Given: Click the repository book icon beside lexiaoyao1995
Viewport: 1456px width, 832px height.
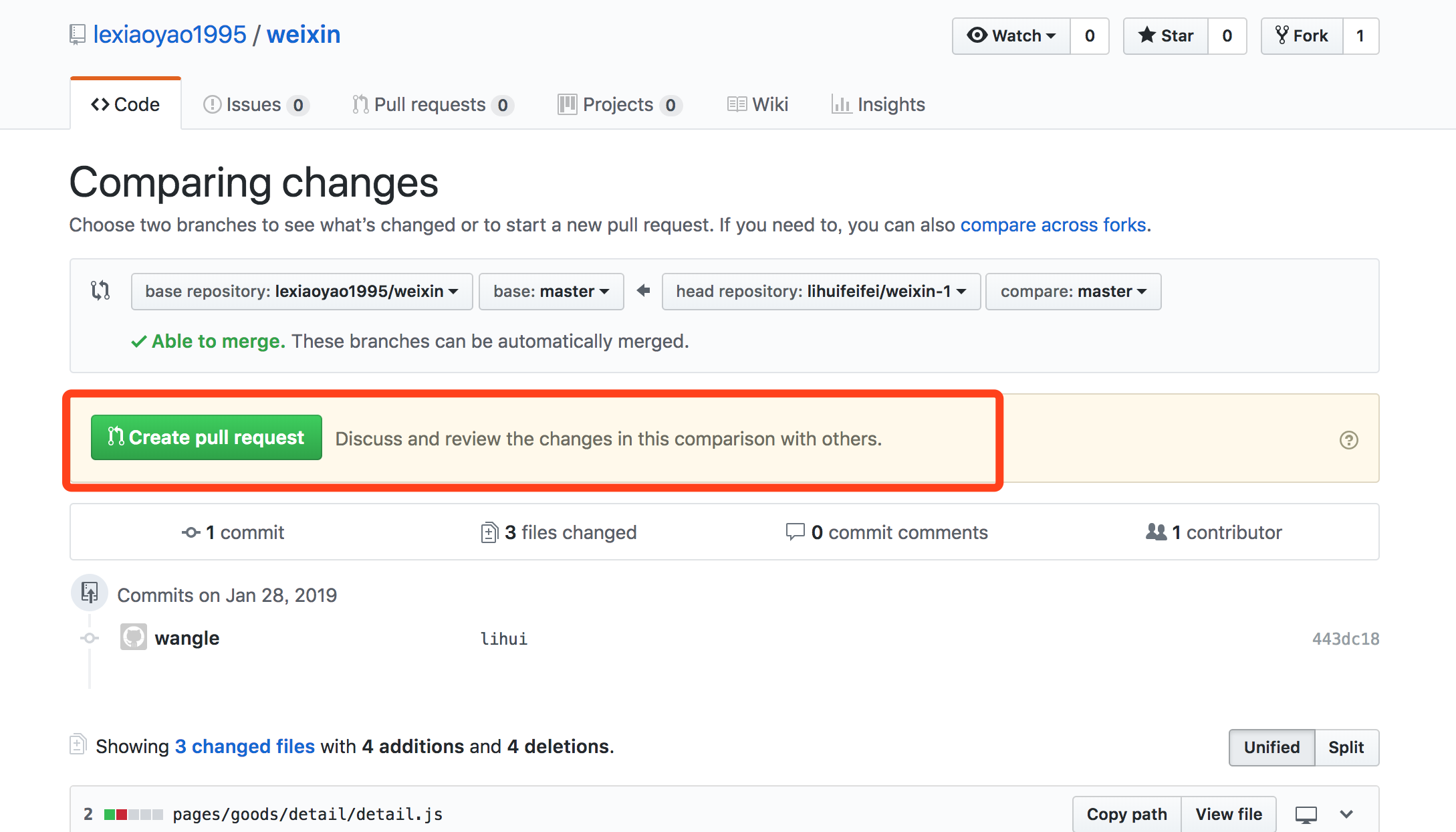Looking at the screenshot, I should click(x=78, y=35).
